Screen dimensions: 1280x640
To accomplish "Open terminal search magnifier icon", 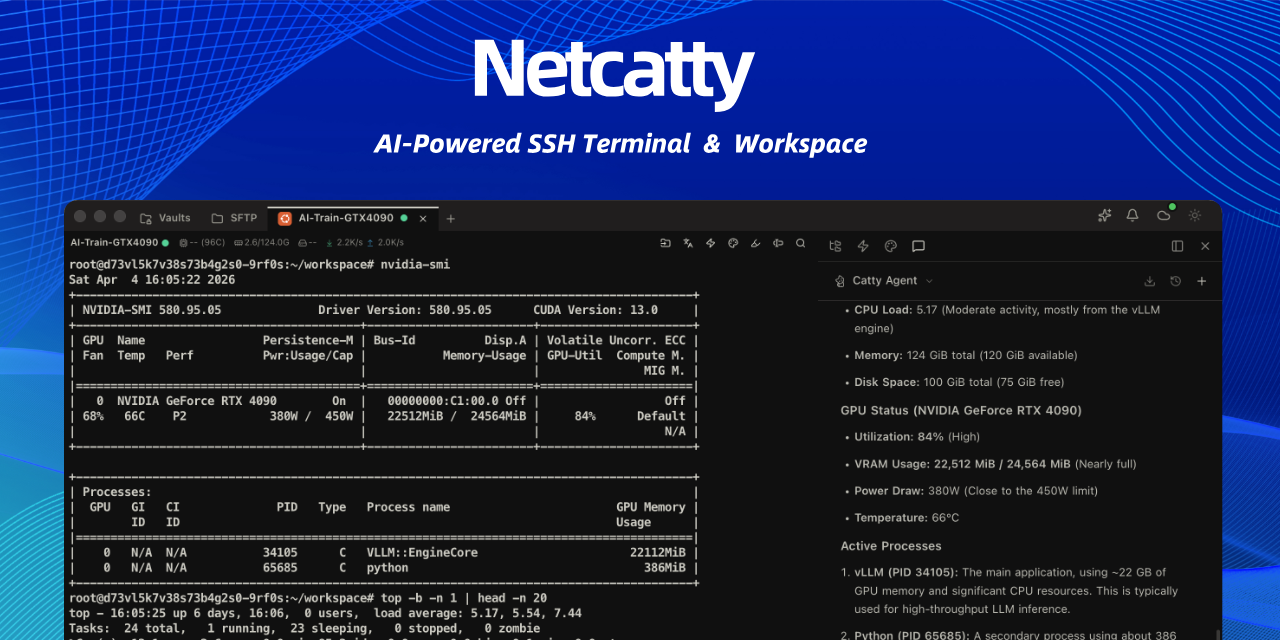I will click(x=800, y=243).
